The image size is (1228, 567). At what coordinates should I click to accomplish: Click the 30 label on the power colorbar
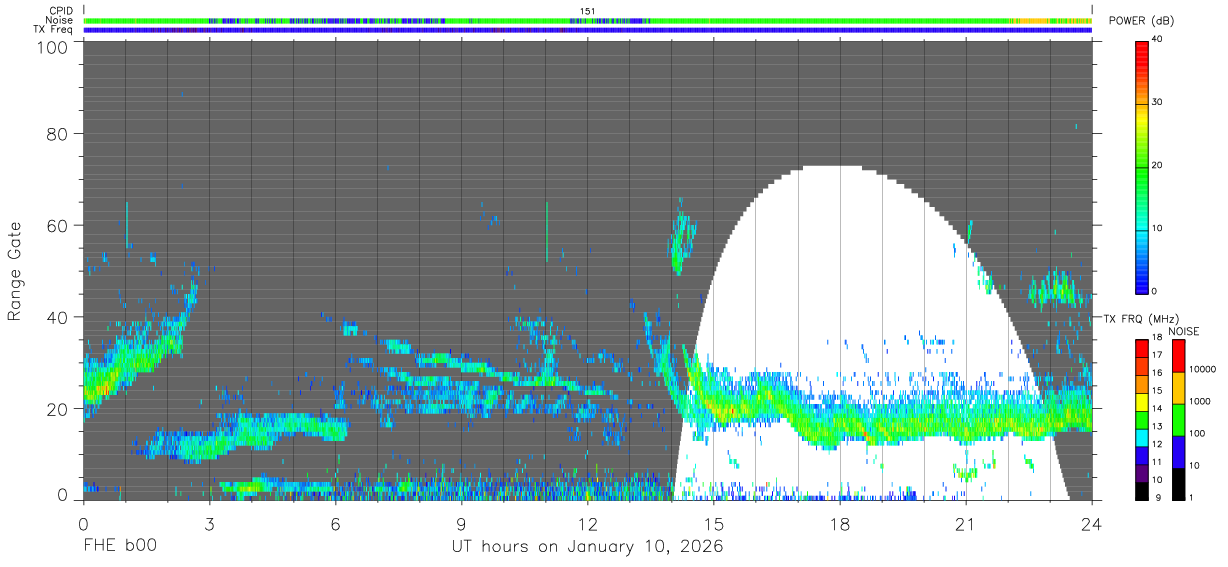1158,102
